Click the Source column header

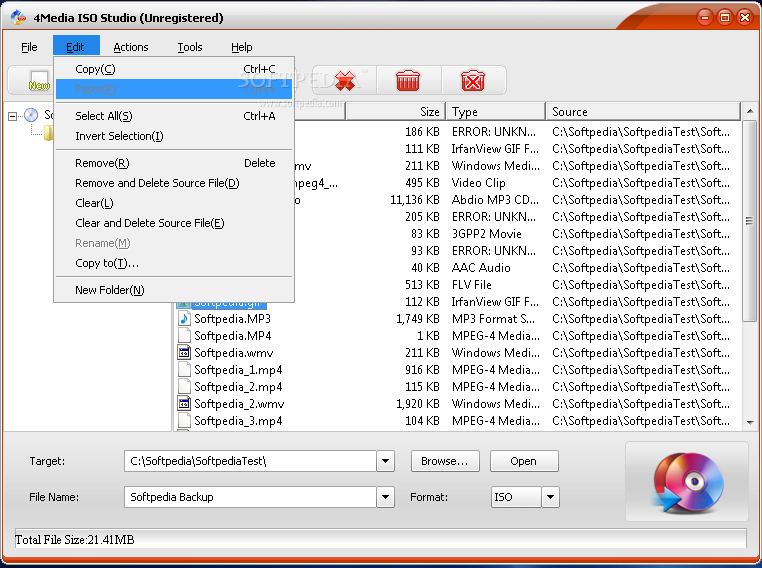pyautogui.click(x=643, y=112)
